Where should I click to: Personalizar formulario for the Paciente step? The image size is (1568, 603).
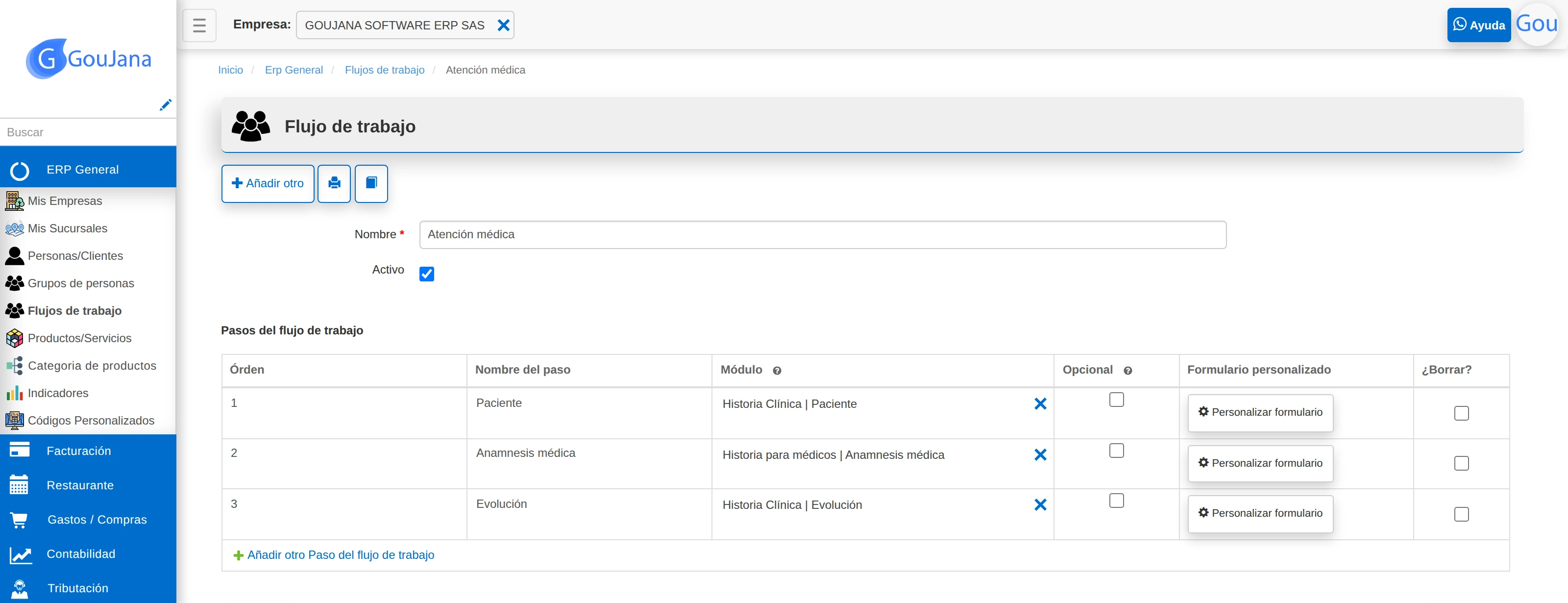point(1260,412)
